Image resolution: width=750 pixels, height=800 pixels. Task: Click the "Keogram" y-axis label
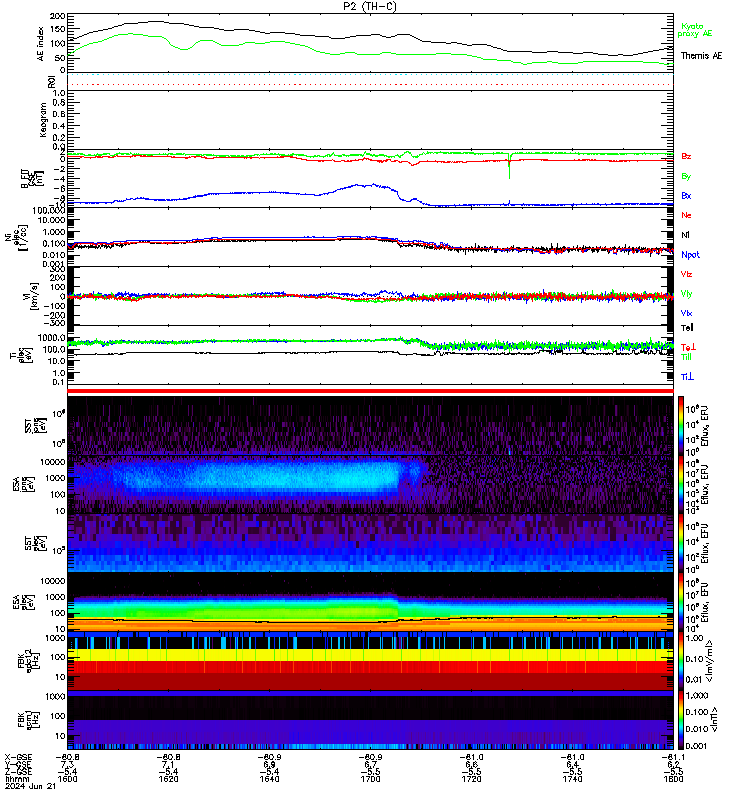(43, 120)
